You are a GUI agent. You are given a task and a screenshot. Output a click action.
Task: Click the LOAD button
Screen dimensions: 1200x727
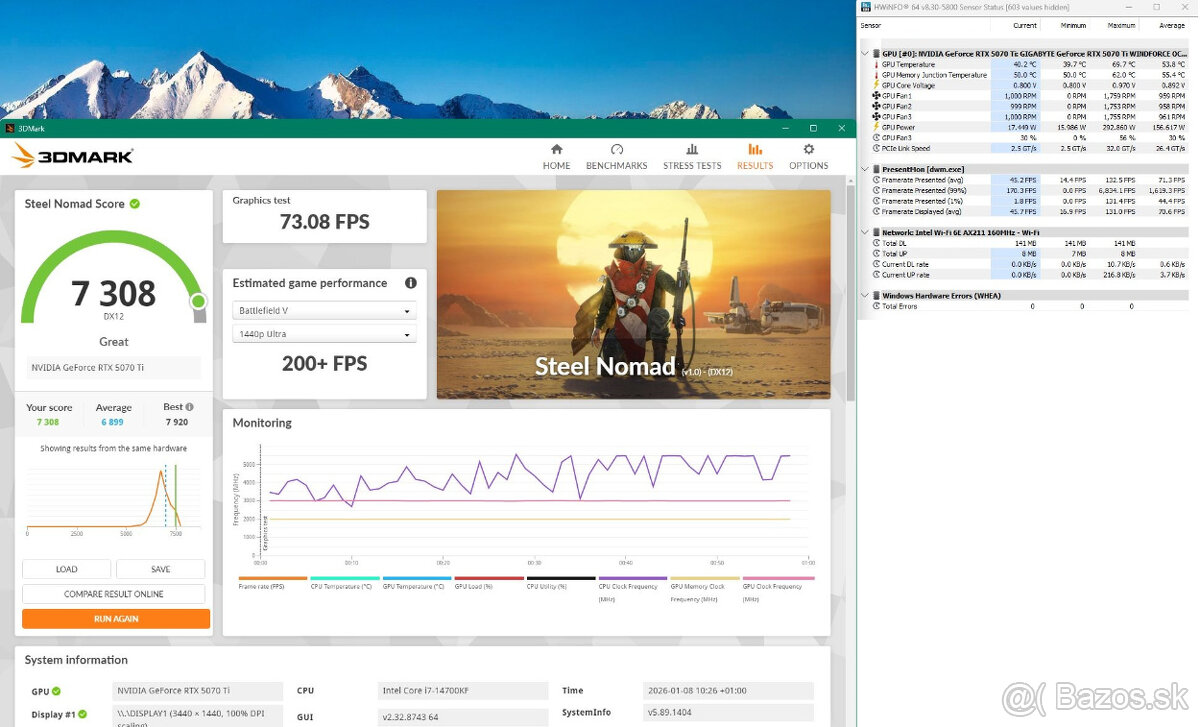(67, 569)
